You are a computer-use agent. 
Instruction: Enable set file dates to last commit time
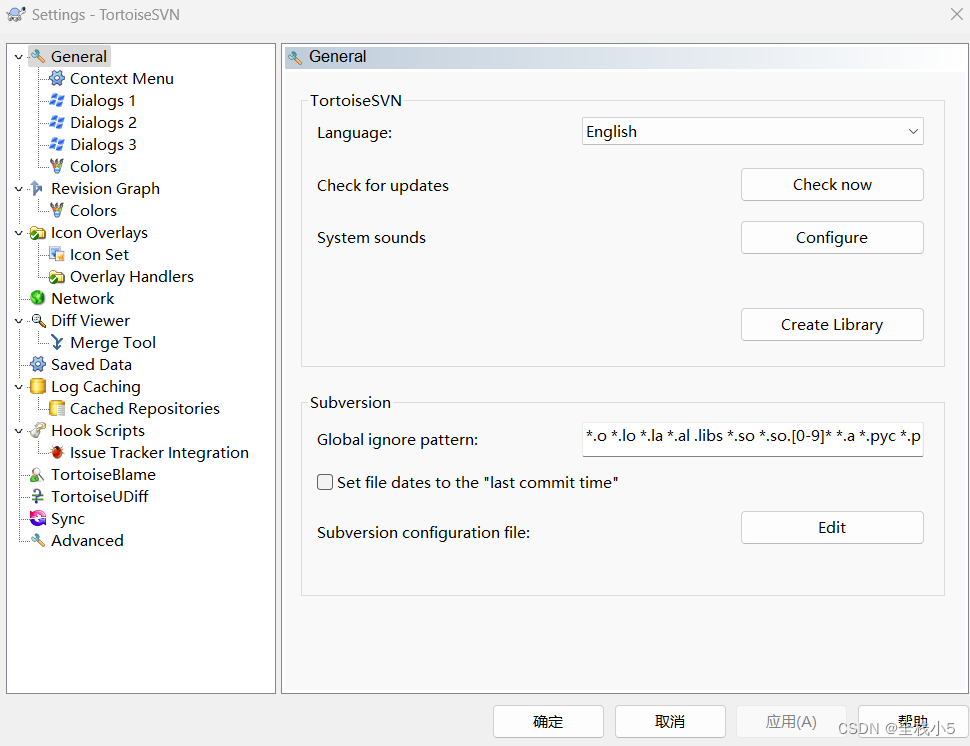click(325, 482)
